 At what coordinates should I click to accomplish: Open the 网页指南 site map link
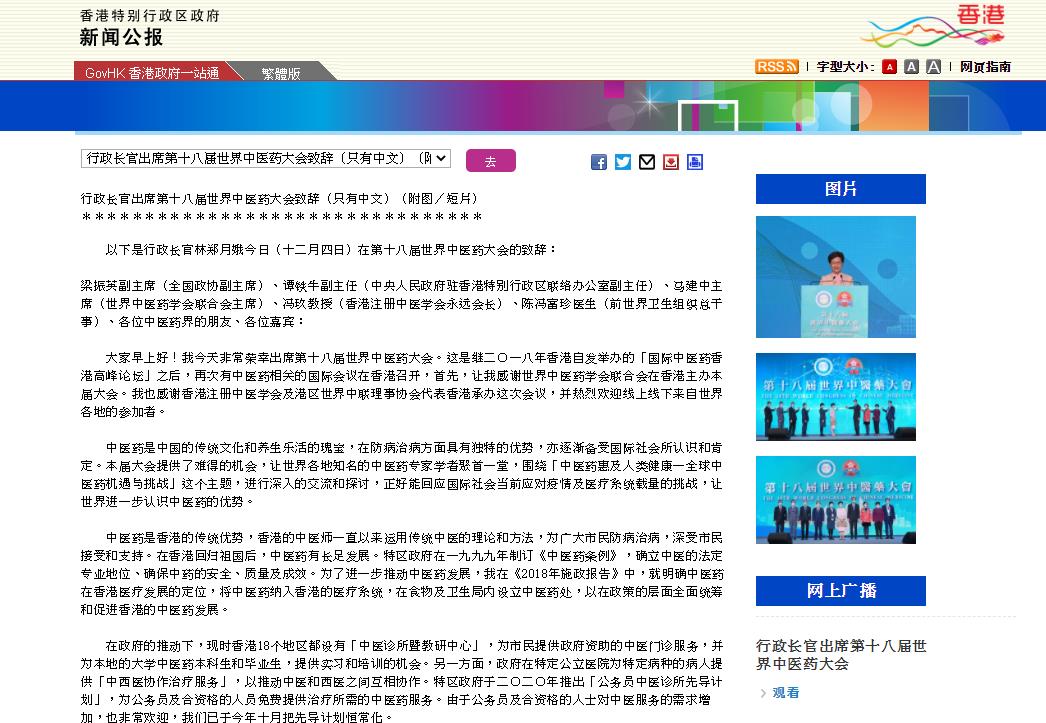point(985,67)
